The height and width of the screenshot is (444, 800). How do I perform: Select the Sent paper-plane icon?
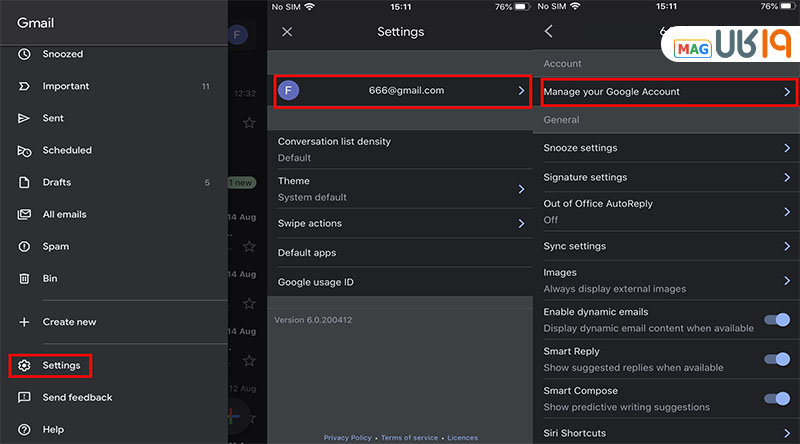click(x=24, y=118)
